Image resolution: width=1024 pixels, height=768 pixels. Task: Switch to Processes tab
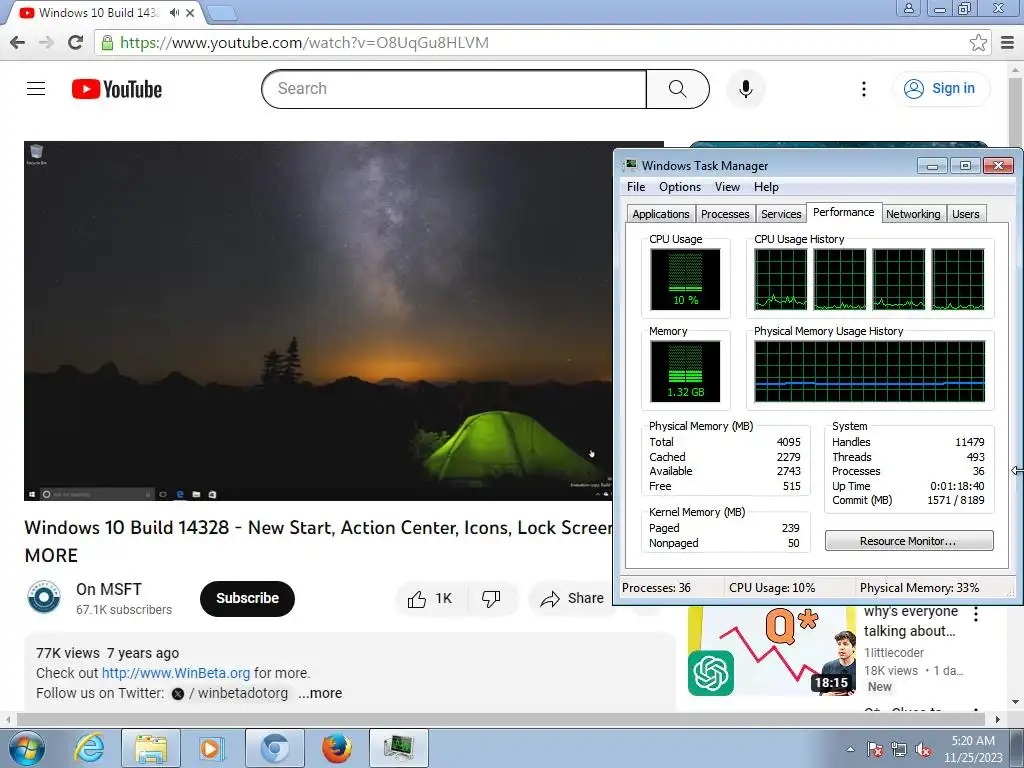point(725,214)
